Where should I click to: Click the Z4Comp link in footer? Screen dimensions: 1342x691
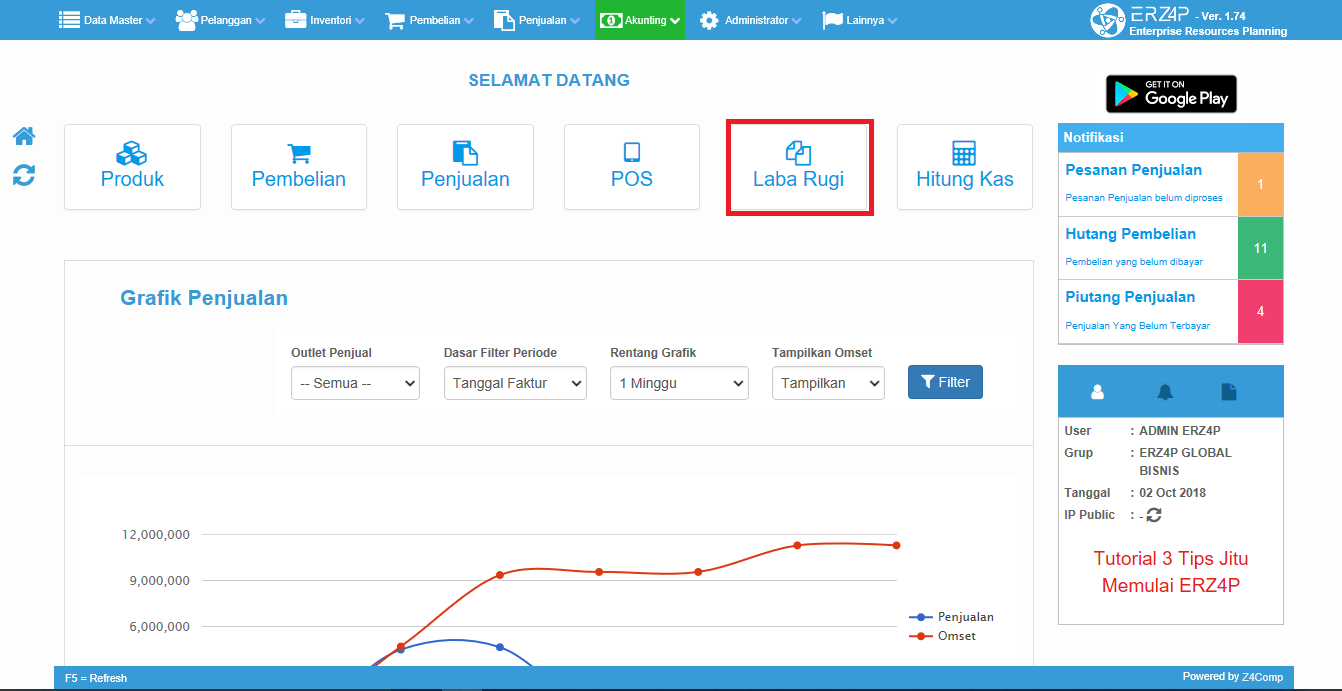tap(1265, 677)
